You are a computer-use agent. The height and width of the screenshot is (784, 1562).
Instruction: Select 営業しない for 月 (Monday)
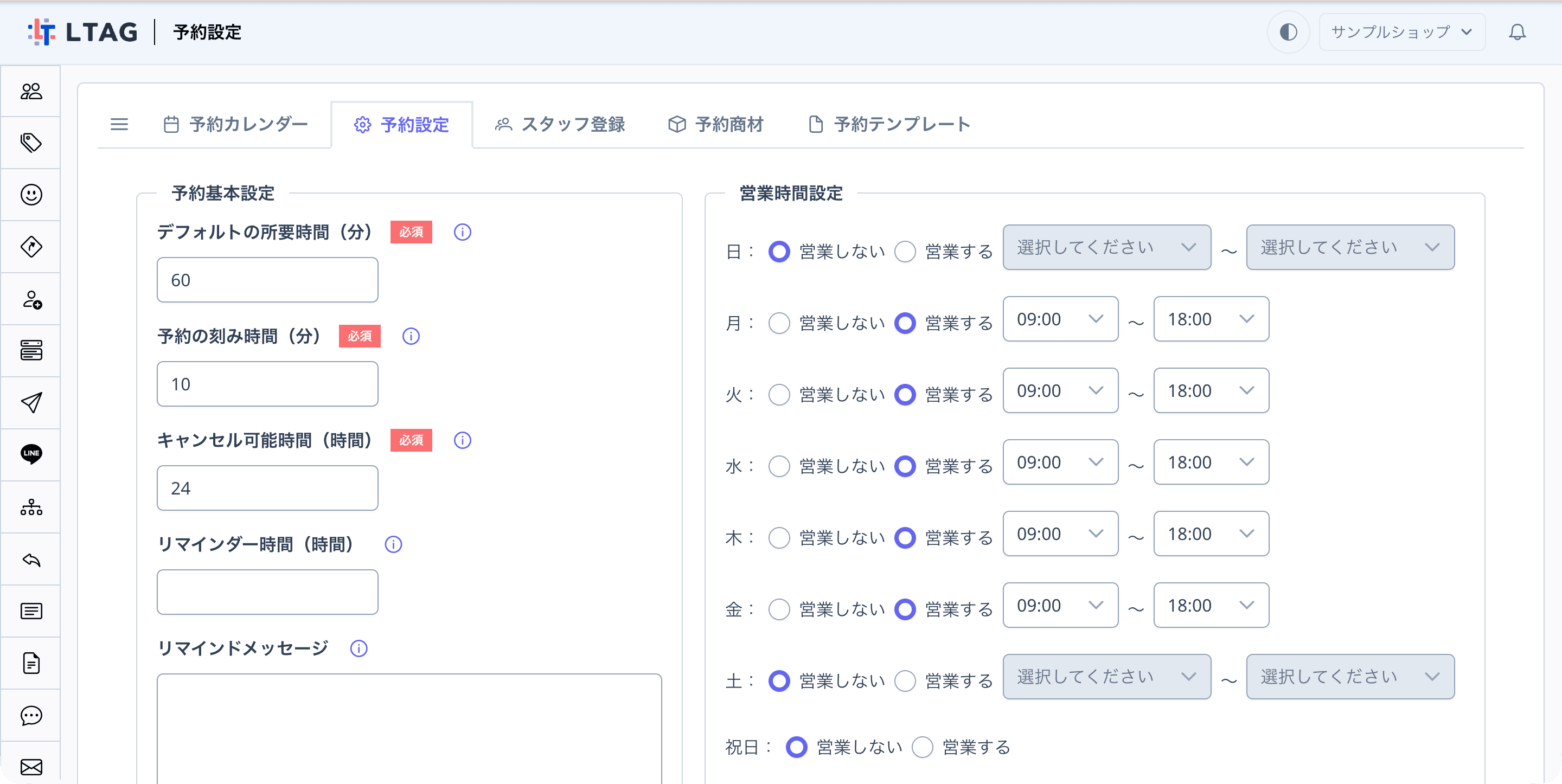point(779,323)
